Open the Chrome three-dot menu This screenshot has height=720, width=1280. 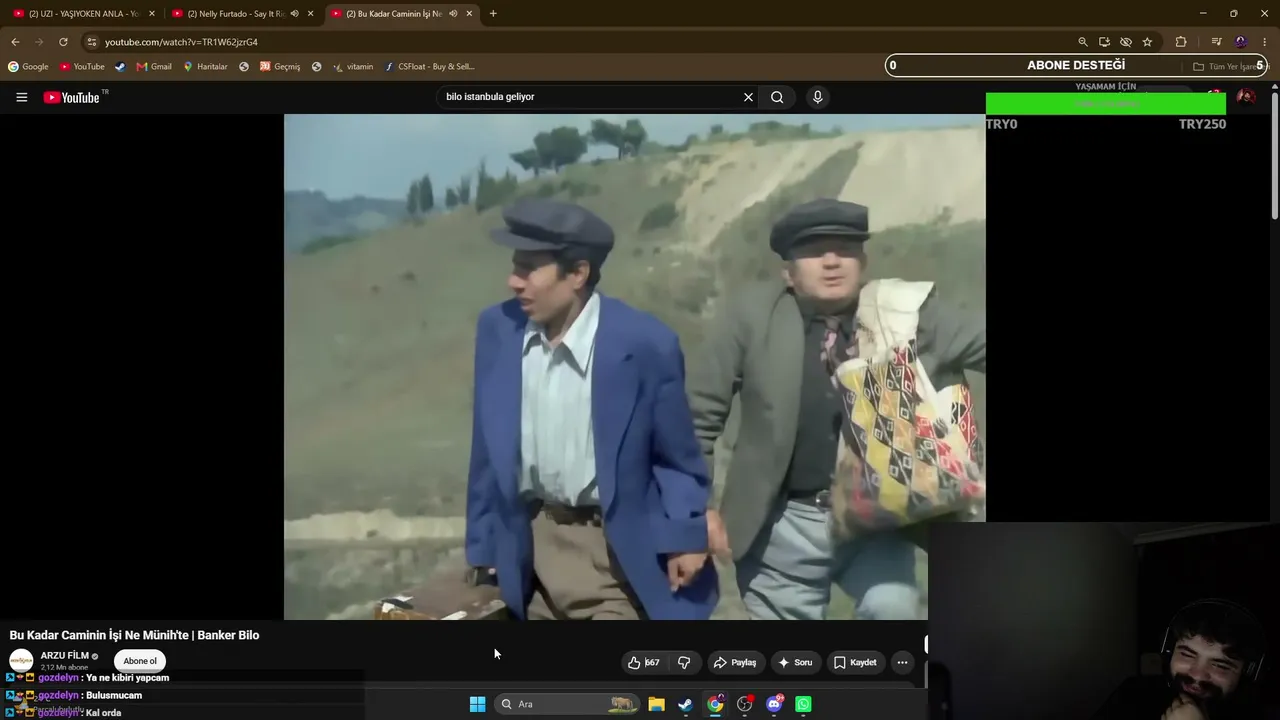pos(1265,42)
